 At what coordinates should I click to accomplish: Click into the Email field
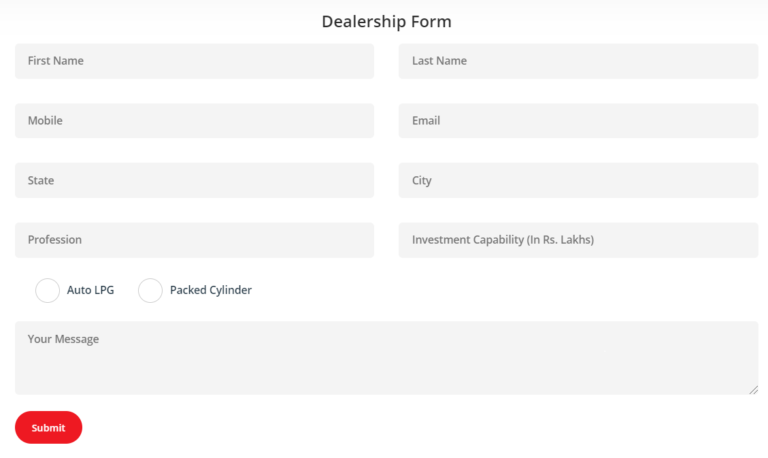(x=578, y=121)
